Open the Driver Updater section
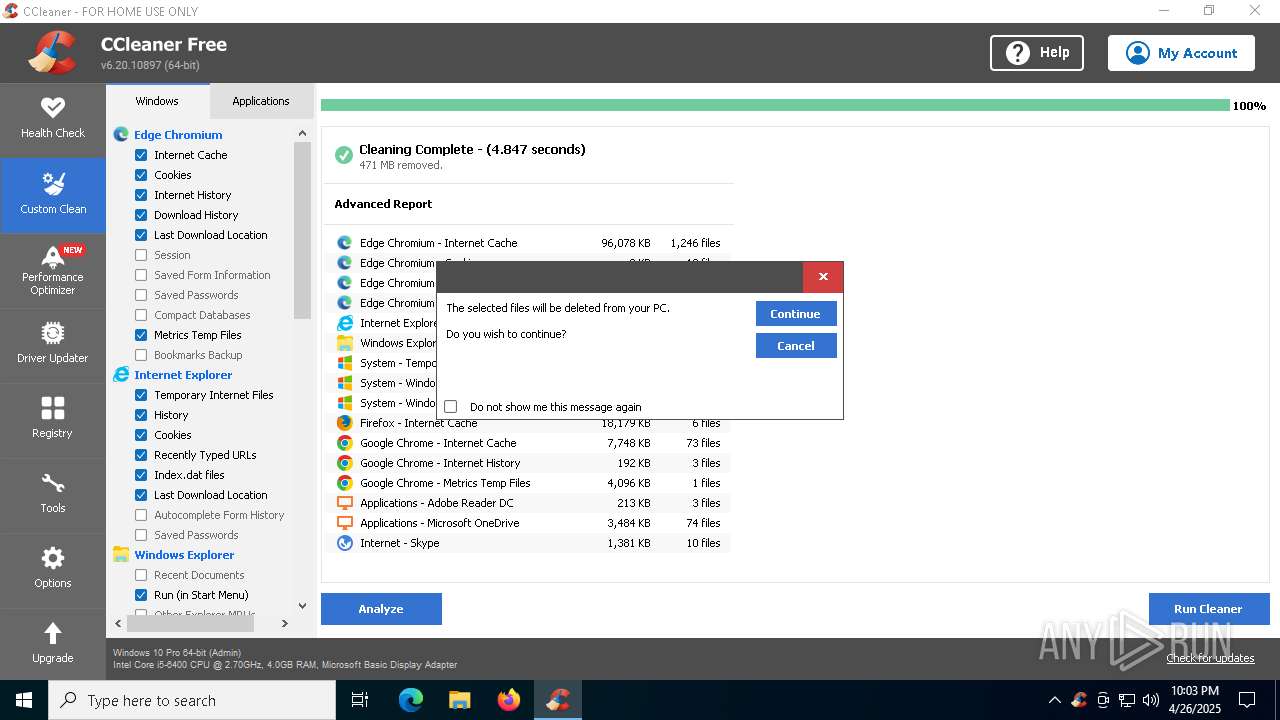This screenshot has height=720, width=1280. point(53,345)
